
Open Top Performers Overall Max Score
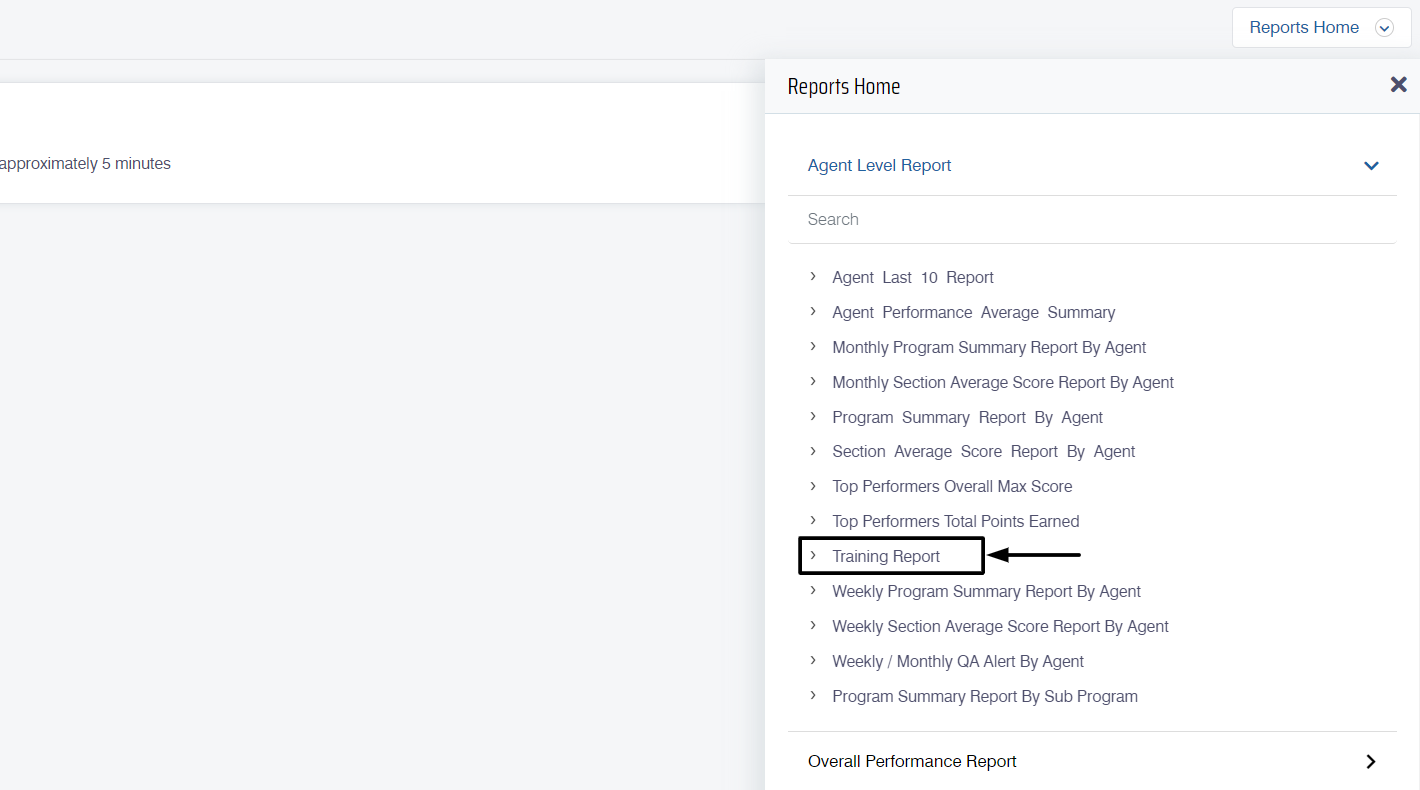coord(952,487)
